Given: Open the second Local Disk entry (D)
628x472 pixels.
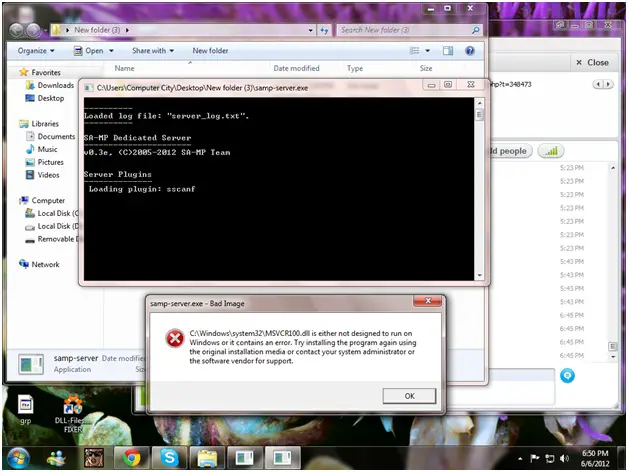Looking at the screenshot, I should [x=52, y=226].
